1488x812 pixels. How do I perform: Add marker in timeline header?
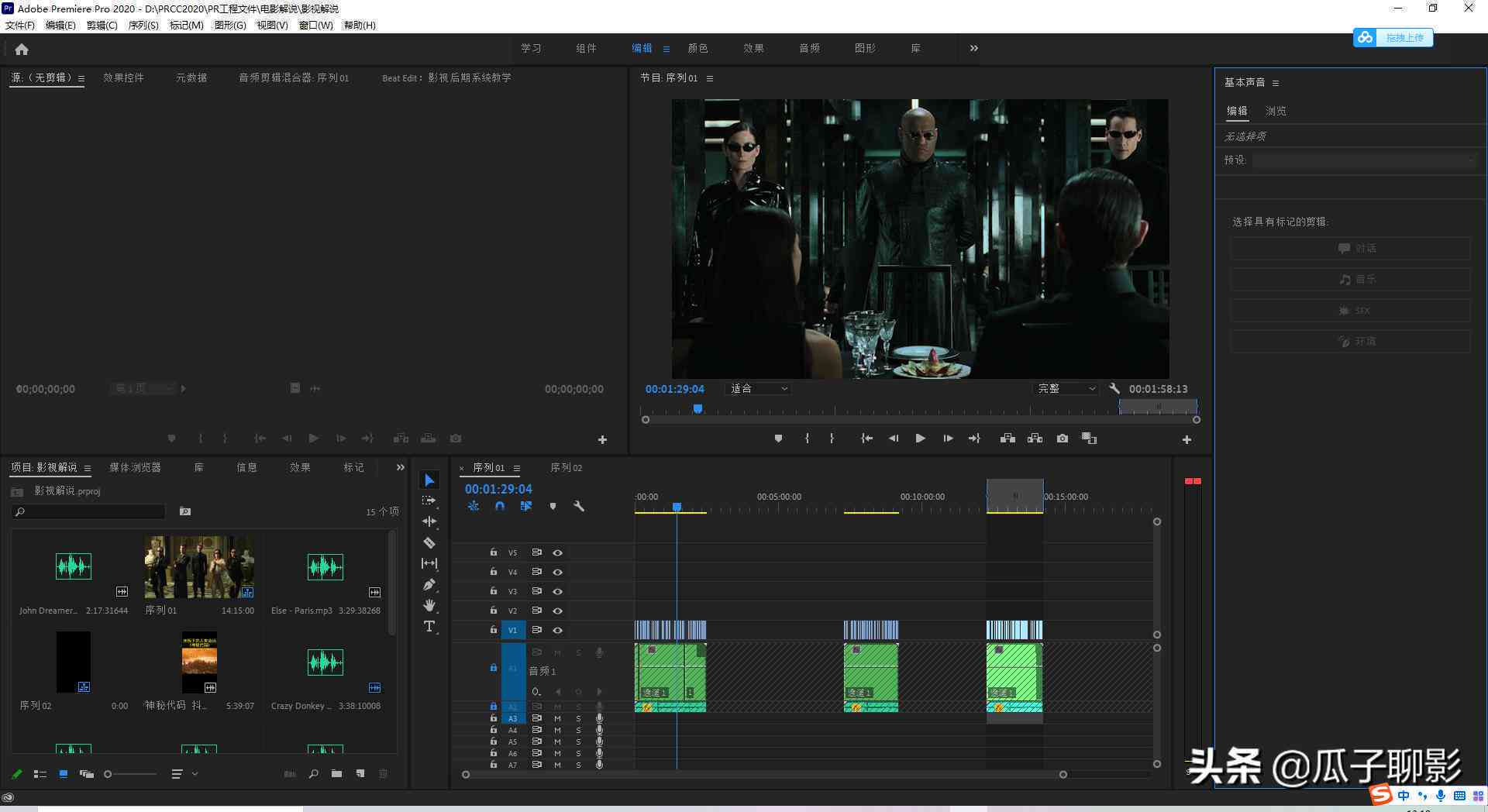click(553, 506)
